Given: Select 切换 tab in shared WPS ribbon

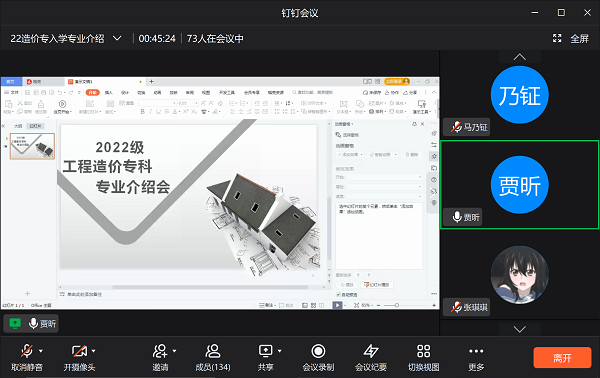Looking at the screenshot, I should pyautogui.click(x=141, y=93).
